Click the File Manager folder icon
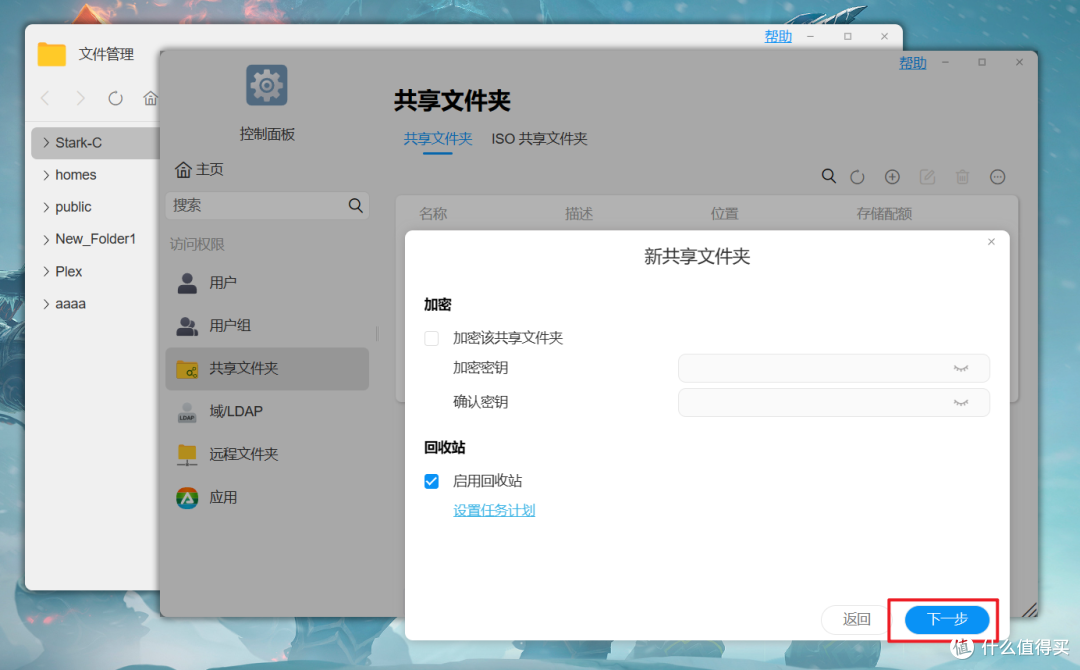Image resolution: width=1080 pixels, height=670 pixels. (x=52, y=54)
